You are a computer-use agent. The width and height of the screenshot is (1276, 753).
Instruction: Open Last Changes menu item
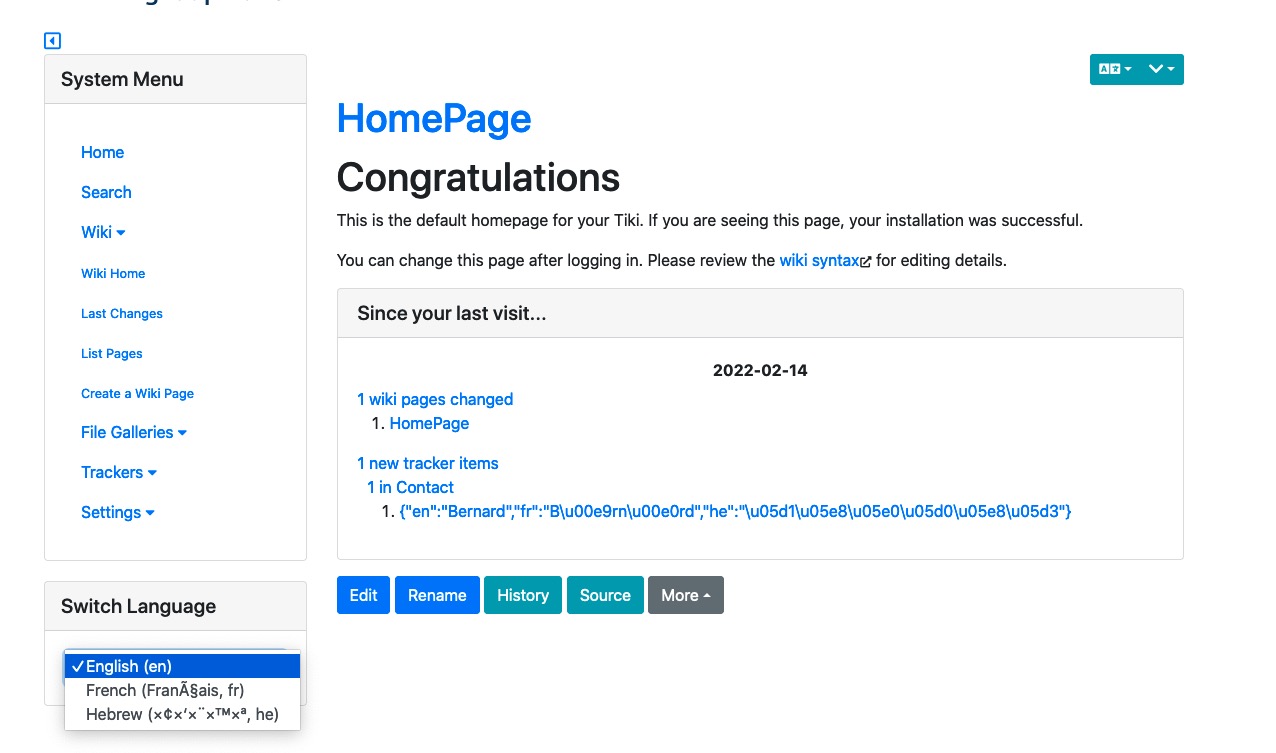(122, 313)
